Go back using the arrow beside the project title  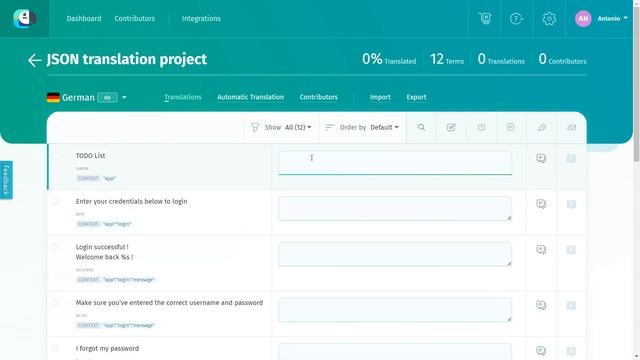pyautogui.click(x=35, y=60)
